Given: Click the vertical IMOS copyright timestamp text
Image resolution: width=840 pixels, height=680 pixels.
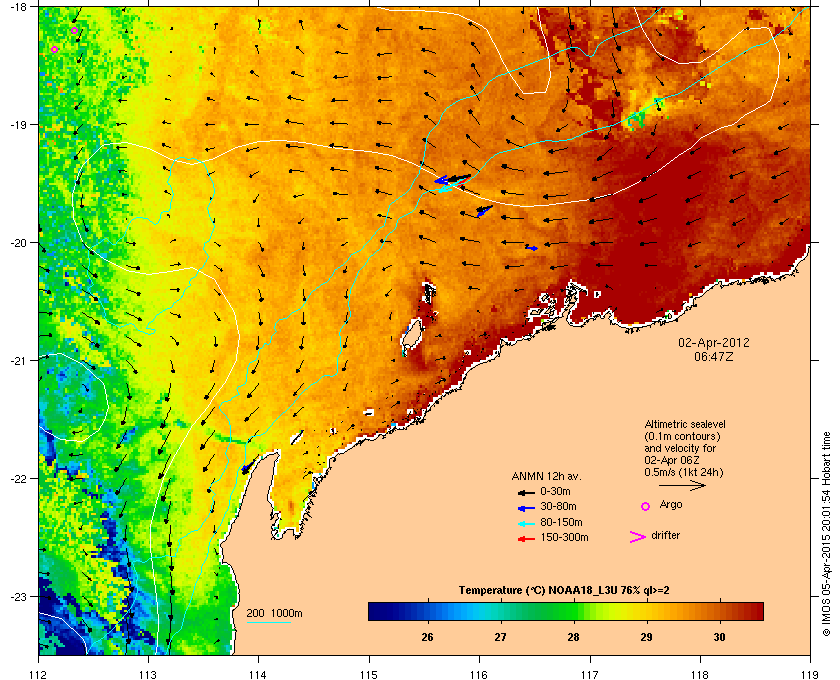Looking at the screenshot, I should [x=826, y=534].
